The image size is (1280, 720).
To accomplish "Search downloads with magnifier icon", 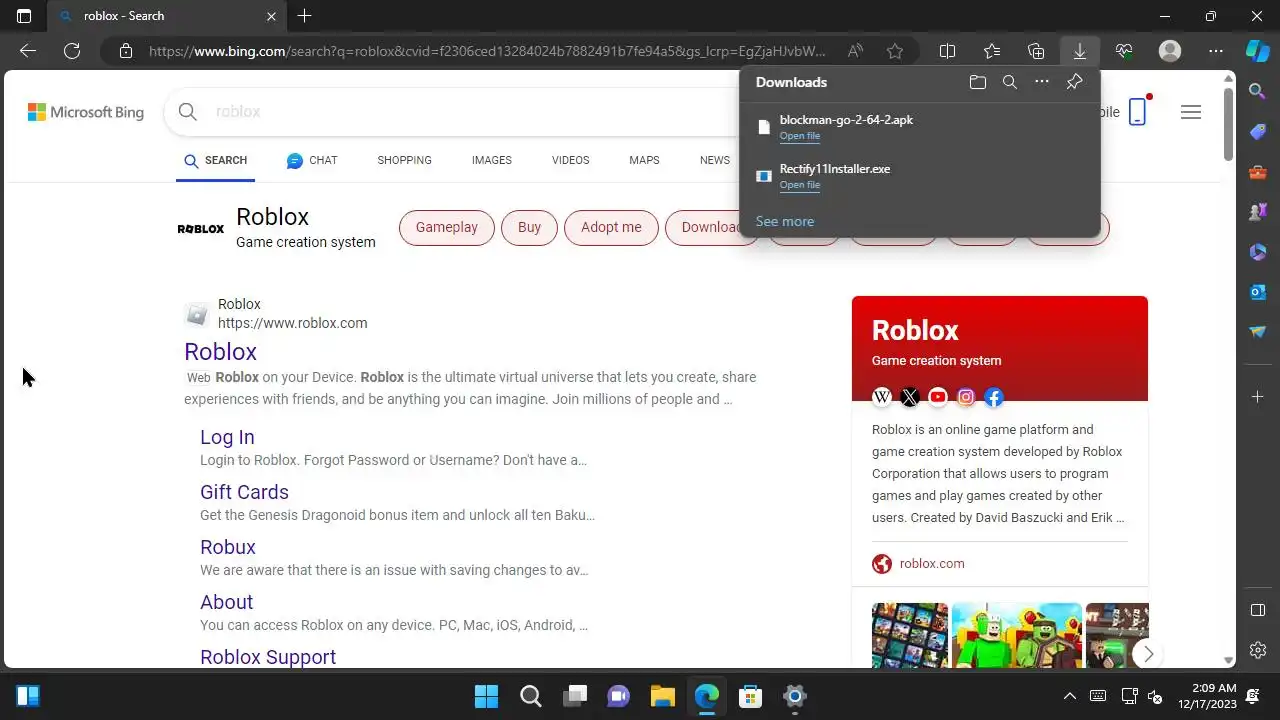I will 1010,82.
